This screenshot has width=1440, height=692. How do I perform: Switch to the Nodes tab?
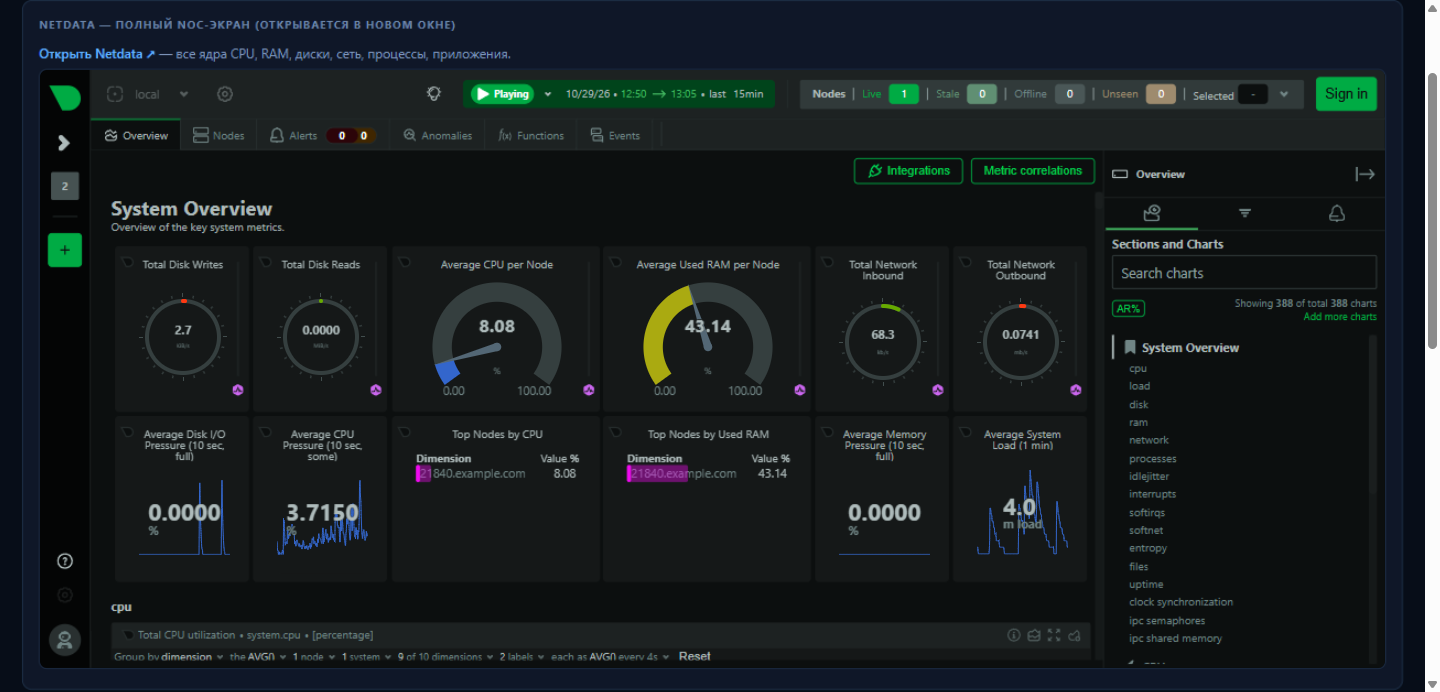tap(219, 135)
